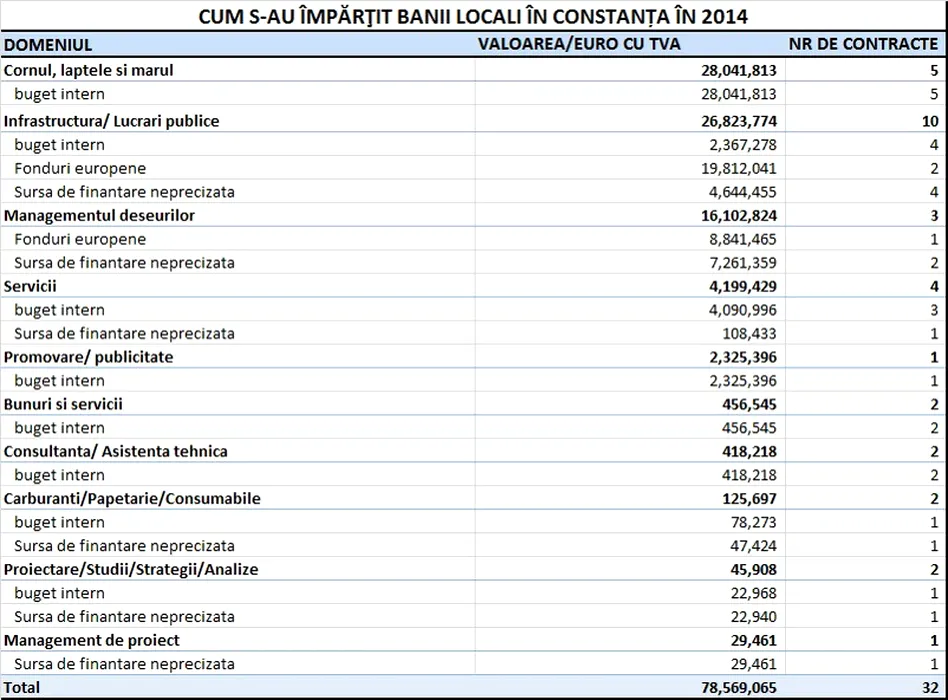This screenshot has width=948, height=700.
Task: Click the Management de proiect category
Action: click(x=92, y=640)
